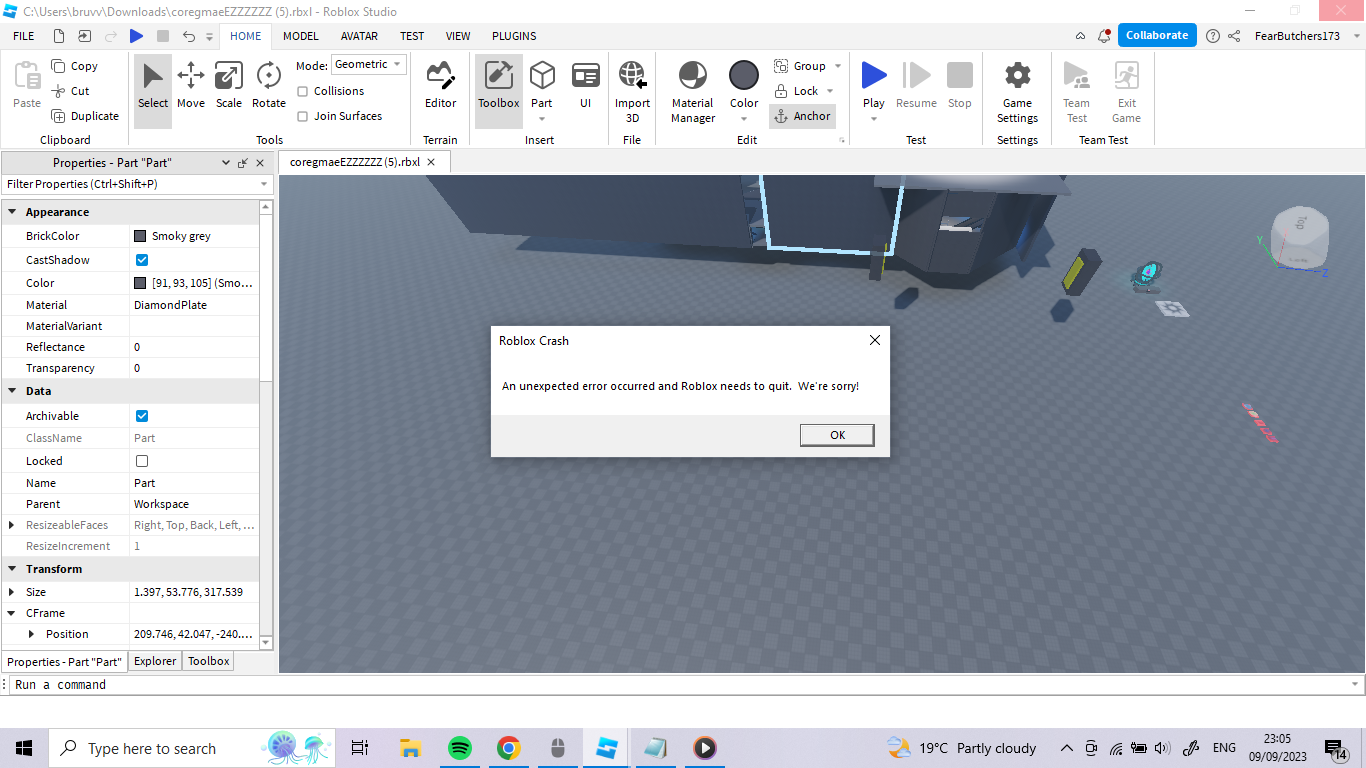The height and width of the screenshot is (768, 1366).
Task: Open the FILE menu
Action: (x=23, y=36)
